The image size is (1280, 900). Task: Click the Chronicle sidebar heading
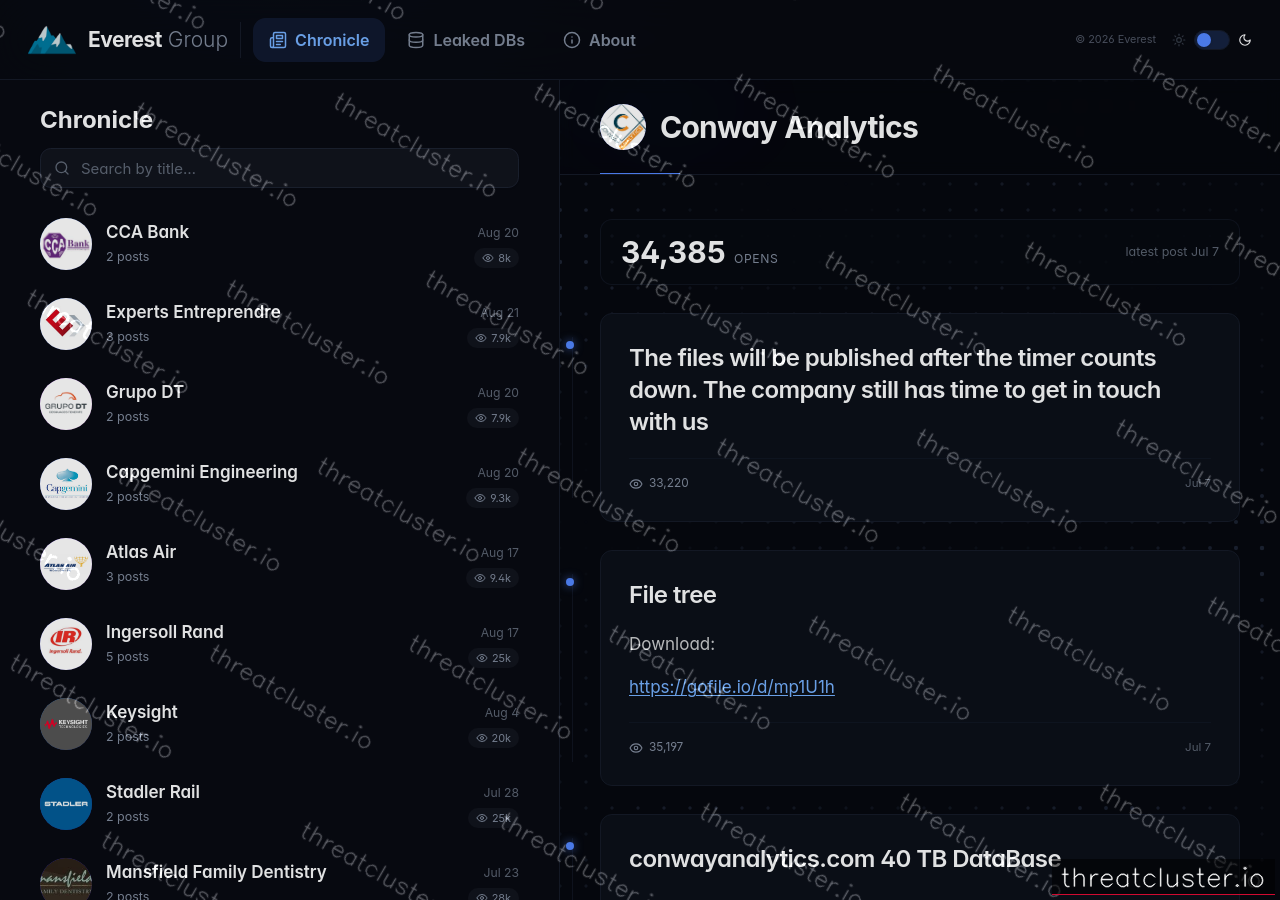click(x=97, y=120)
